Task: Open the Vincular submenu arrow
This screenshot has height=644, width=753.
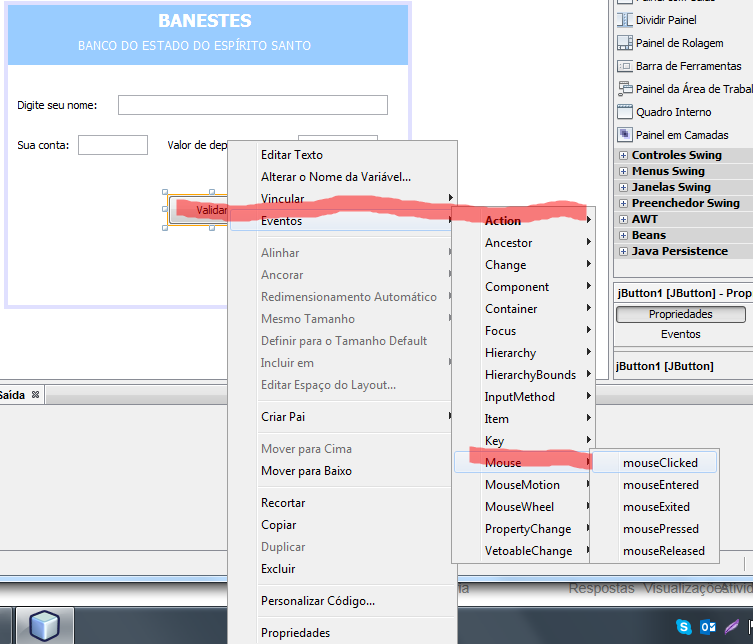Action: (450, 197)
